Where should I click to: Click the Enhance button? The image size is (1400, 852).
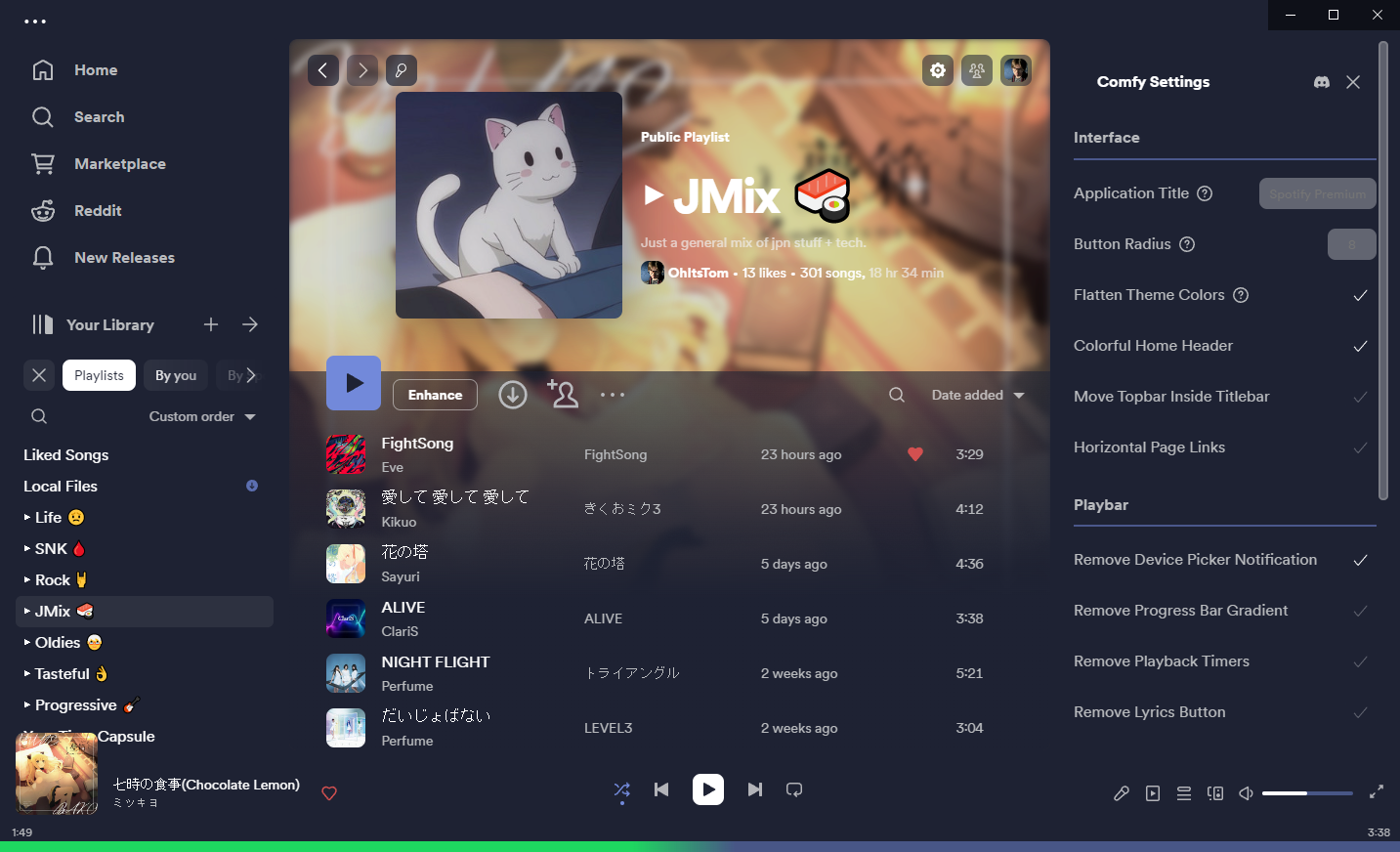435,395
